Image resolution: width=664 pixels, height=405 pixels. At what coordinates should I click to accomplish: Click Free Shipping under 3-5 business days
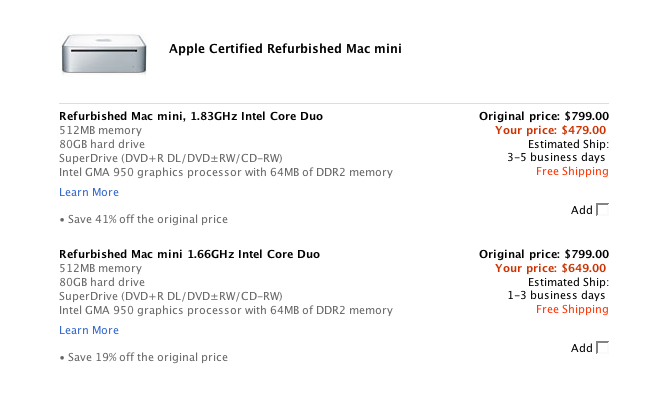pos(572,172)
